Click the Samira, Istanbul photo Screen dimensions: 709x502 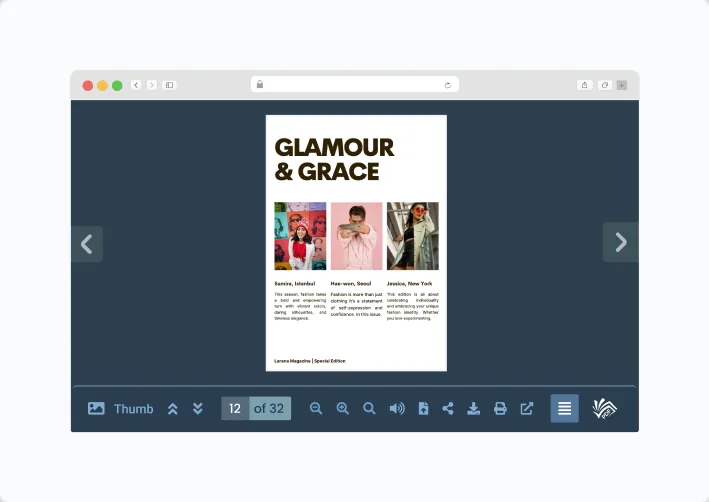tap(300, 236)
